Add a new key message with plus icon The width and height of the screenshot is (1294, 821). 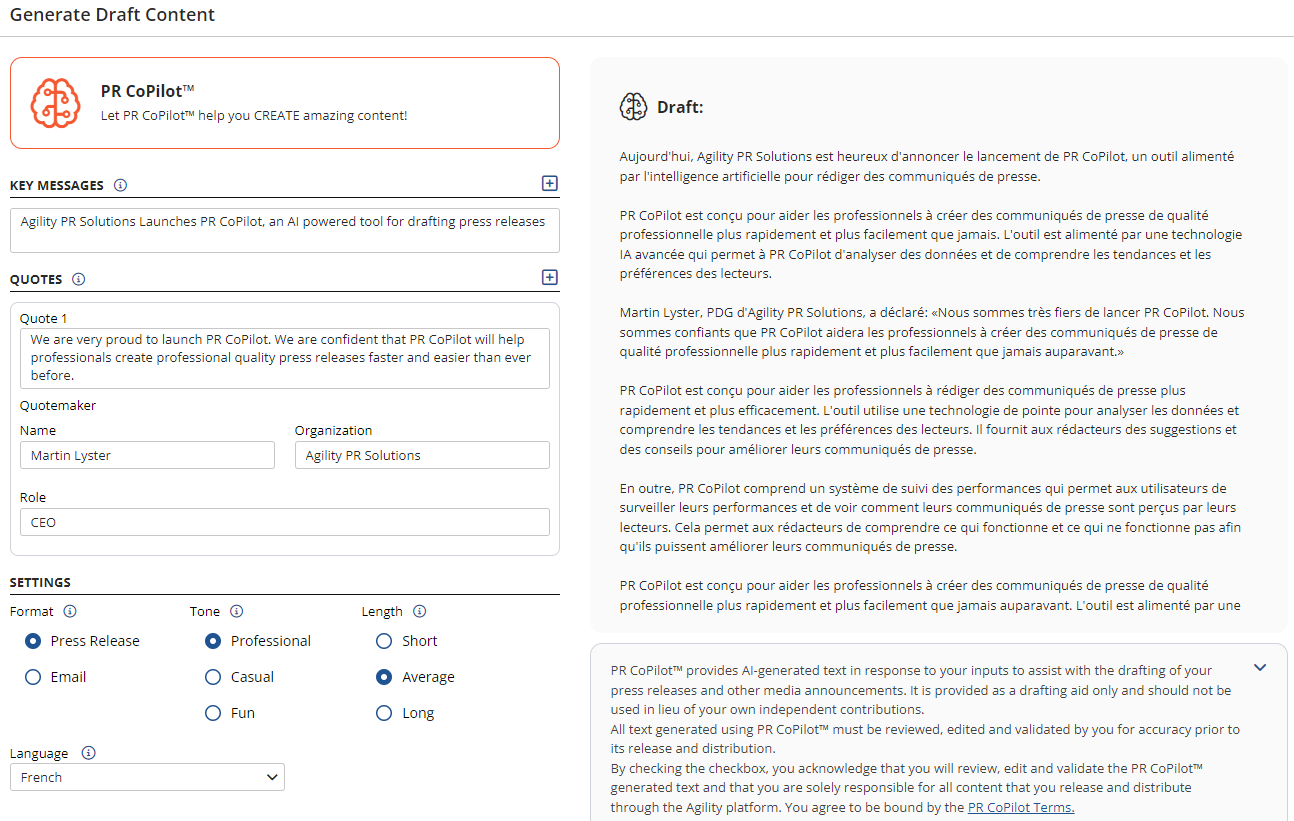tap(549, 183)
